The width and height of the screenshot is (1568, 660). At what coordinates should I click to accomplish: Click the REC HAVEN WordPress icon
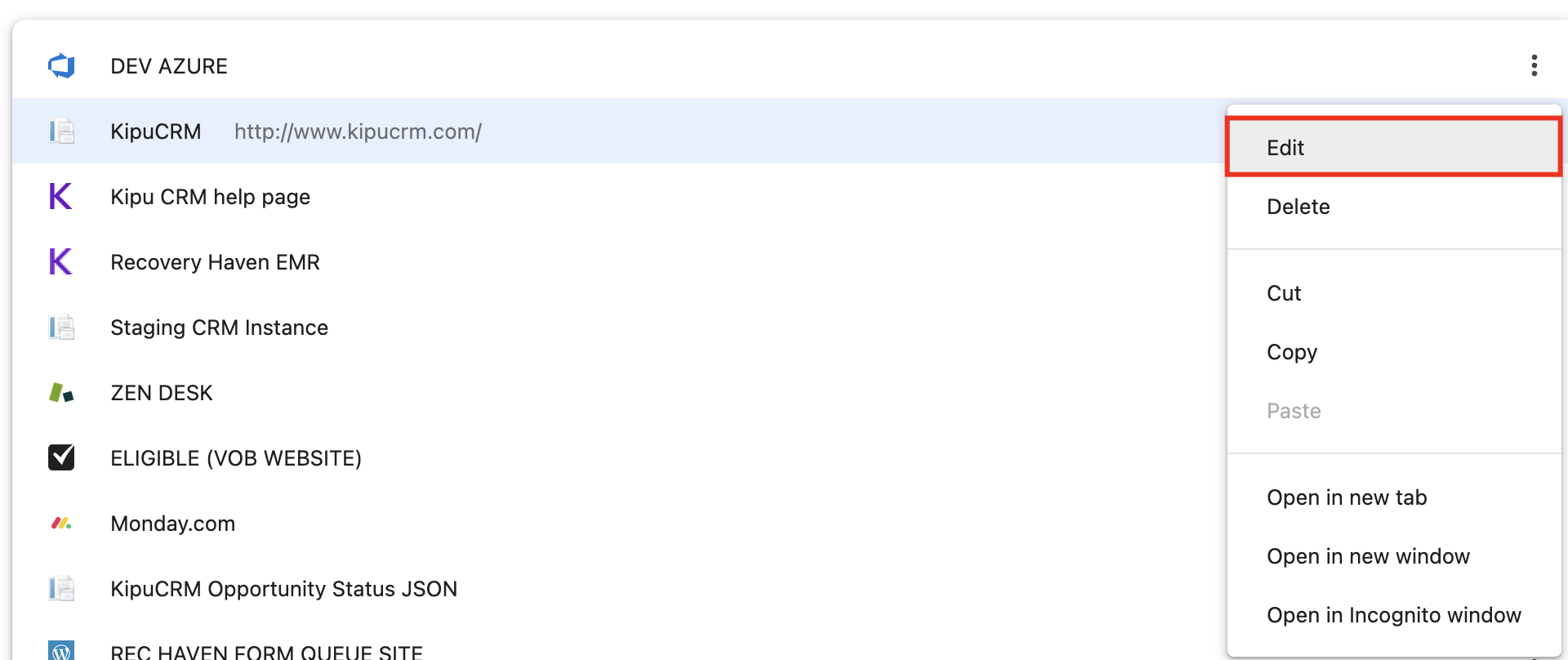tap(61, 651)
